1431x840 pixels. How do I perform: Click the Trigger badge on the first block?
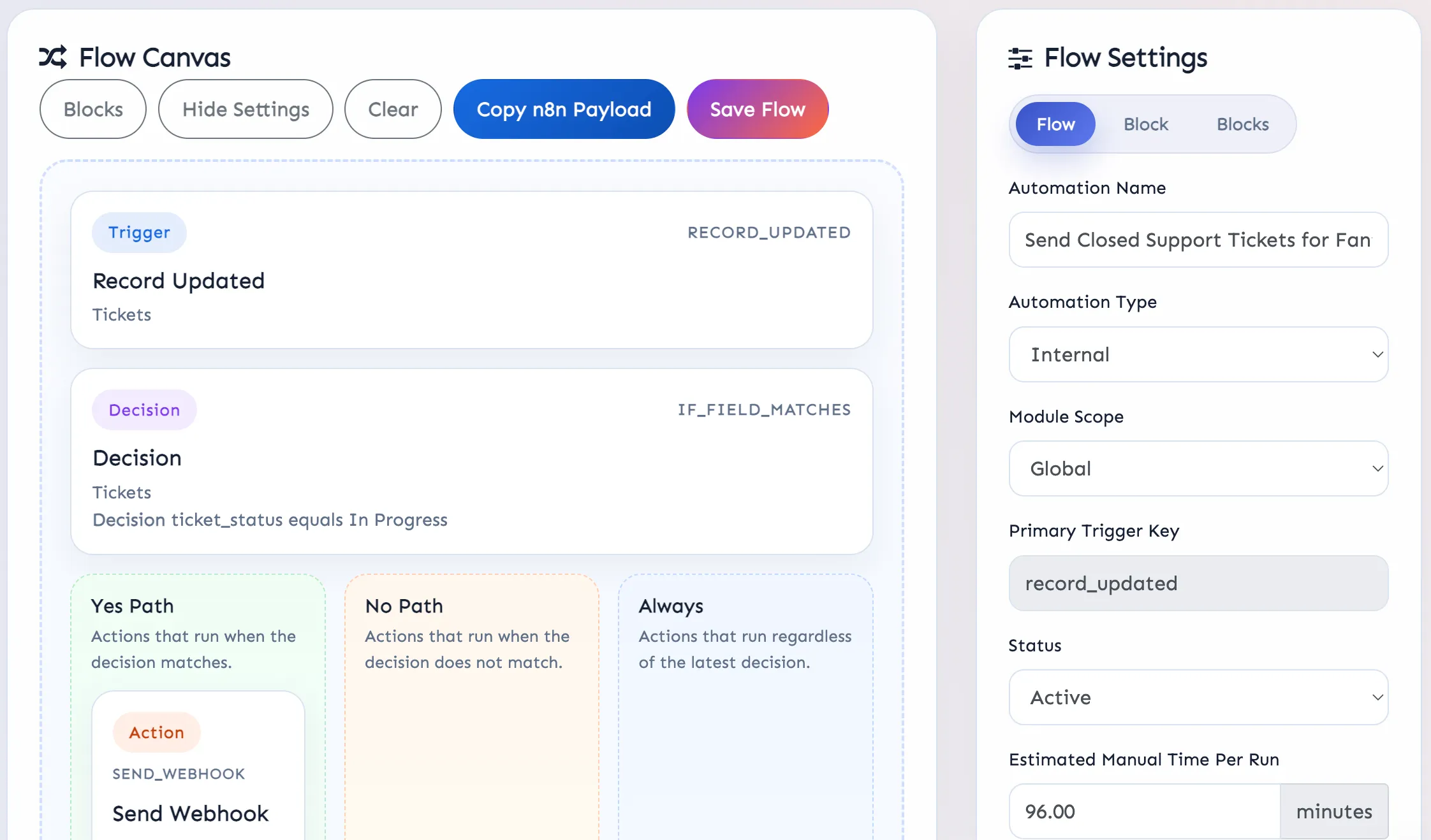(139, 233)
